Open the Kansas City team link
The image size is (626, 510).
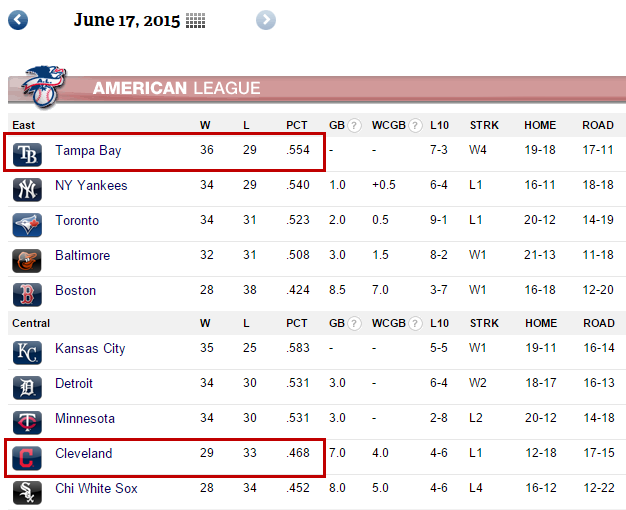tap(90, 349)
